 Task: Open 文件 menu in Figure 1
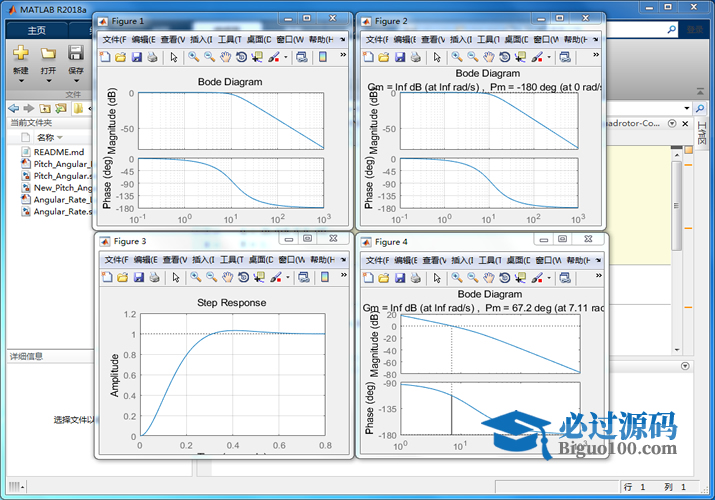(x=111, y=39)
